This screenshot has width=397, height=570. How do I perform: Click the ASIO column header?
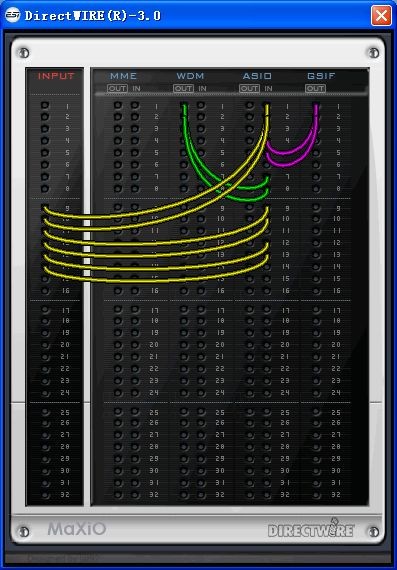pyautogui.click(x=257, y=76)
